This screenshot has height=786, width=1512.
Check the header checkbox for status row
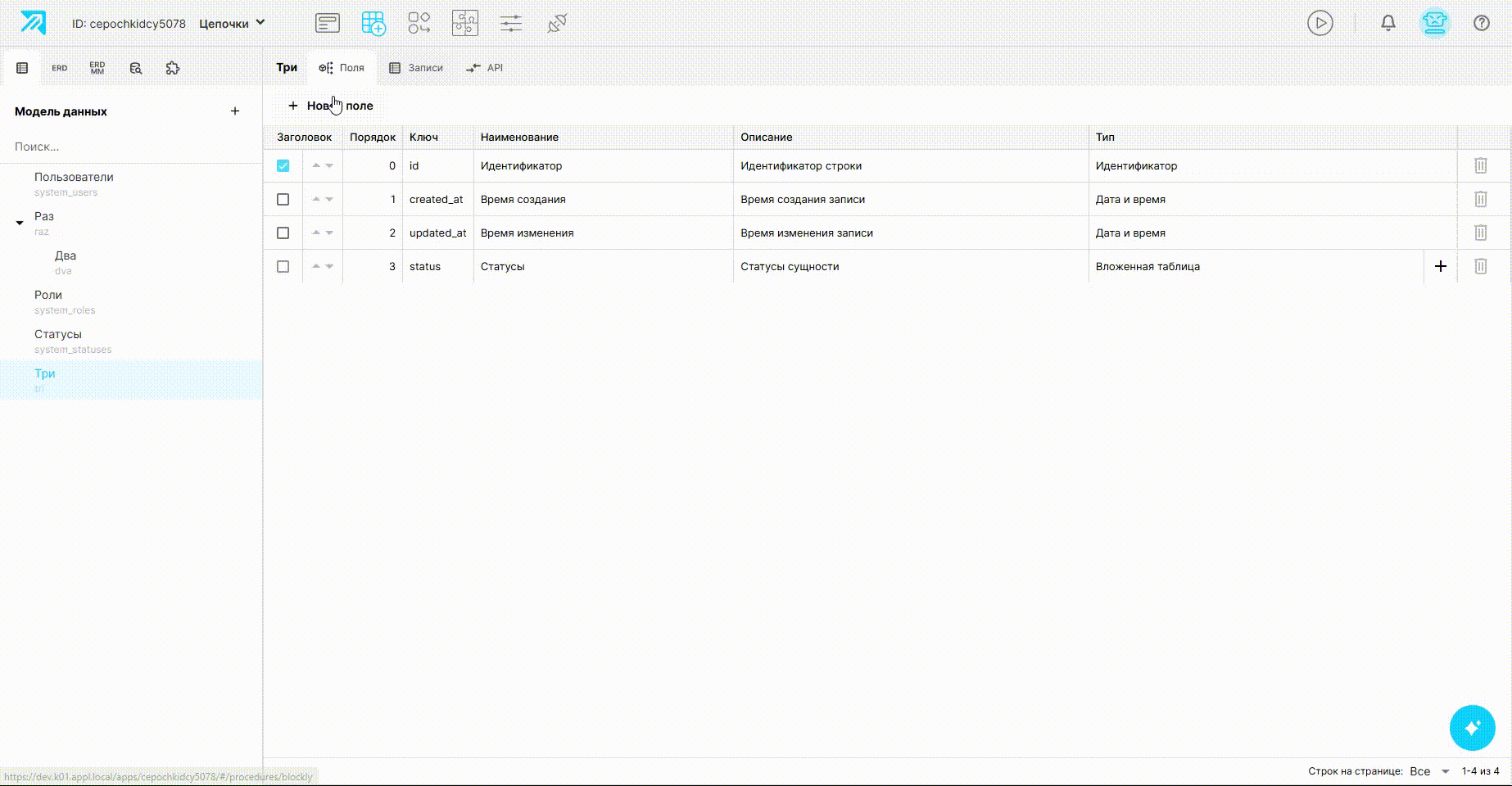coord(283,266)
